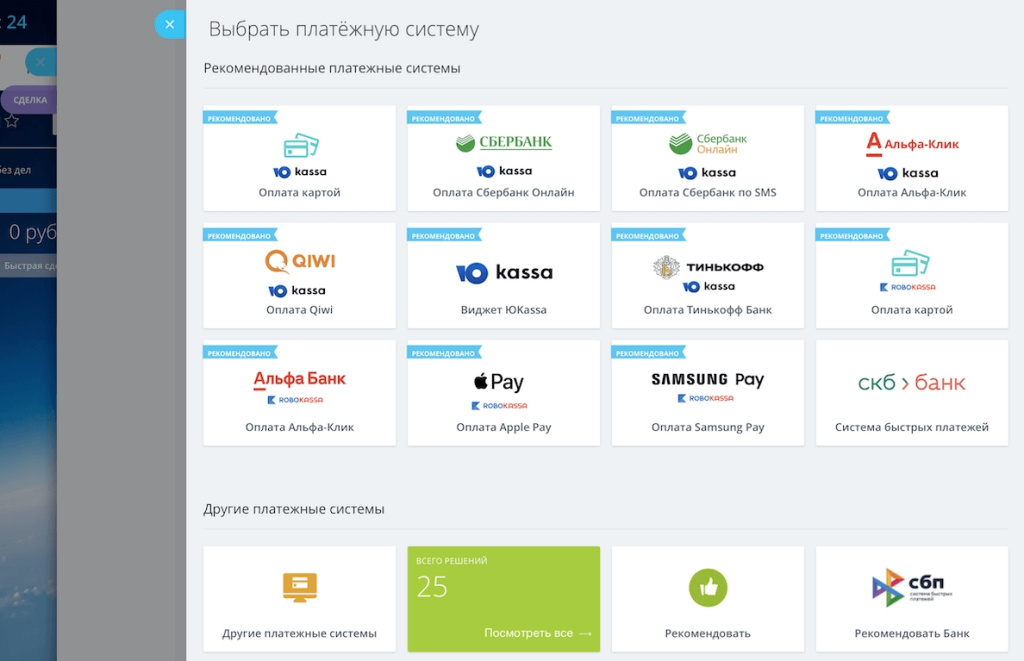
Task: Select Sberbank SMS payment tile
Action: coord(707,158)
